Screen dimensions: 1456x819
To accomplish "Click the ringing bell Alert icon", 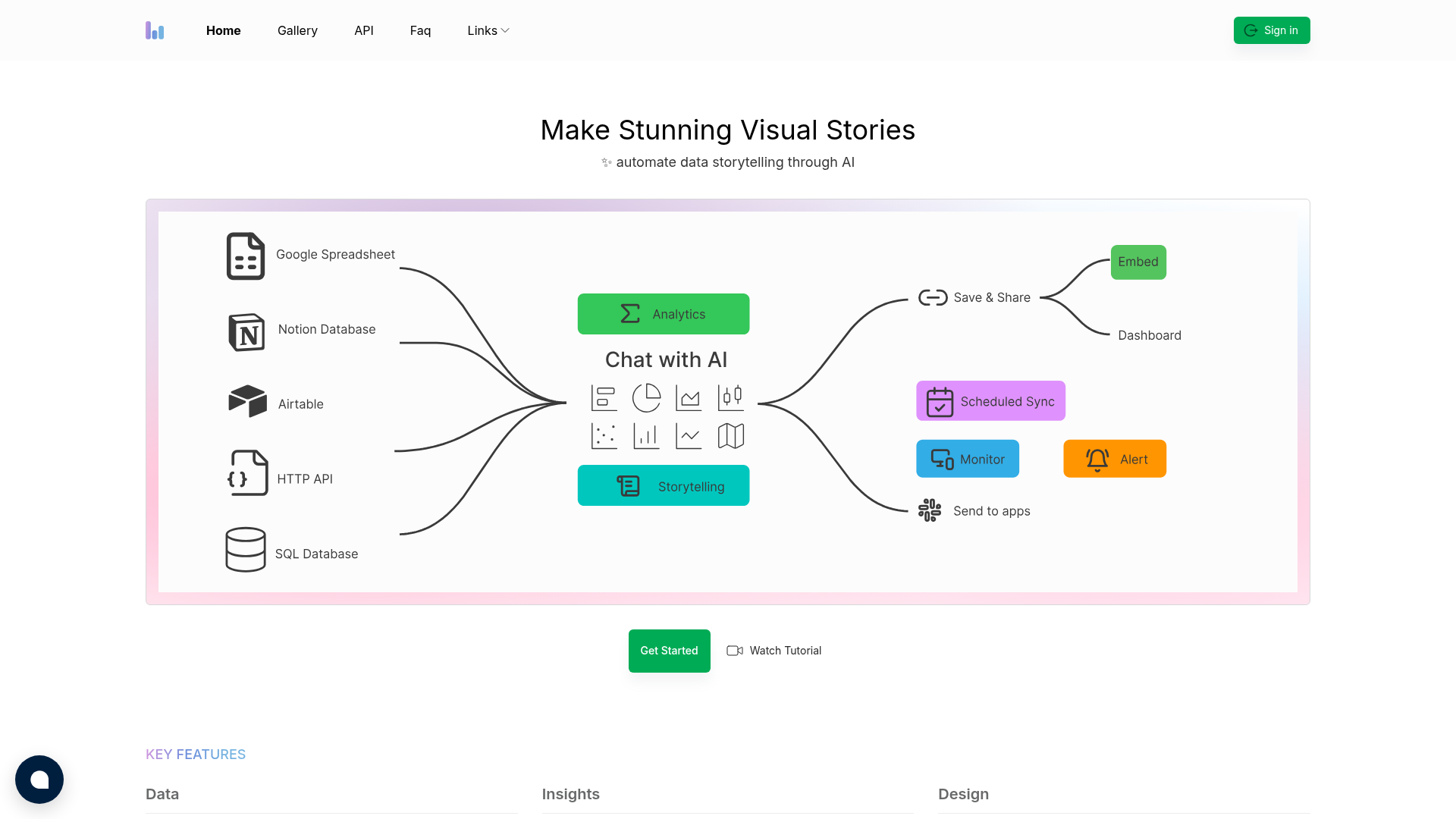I will pos(1097,460).
